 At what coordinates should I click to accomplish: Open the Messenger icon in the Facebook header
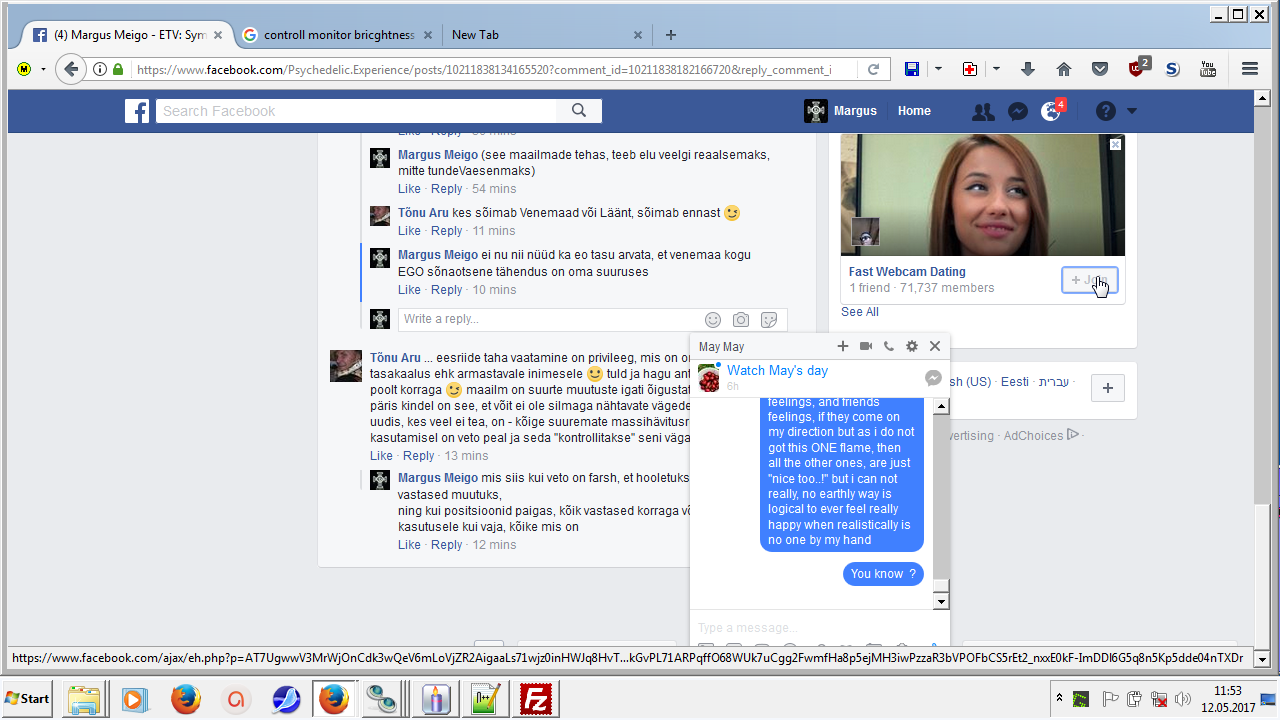click(1018, 112)
